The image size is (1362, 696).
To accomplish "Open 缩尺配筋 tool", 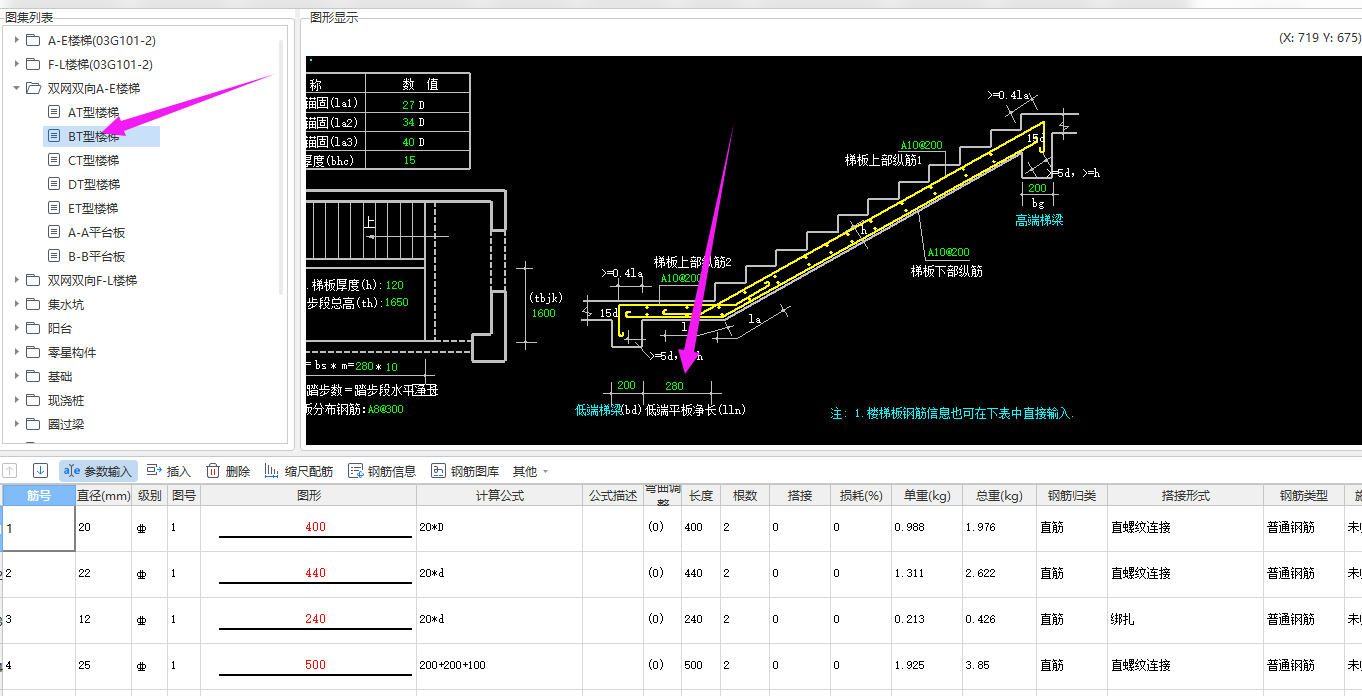I will pos(298,471).
